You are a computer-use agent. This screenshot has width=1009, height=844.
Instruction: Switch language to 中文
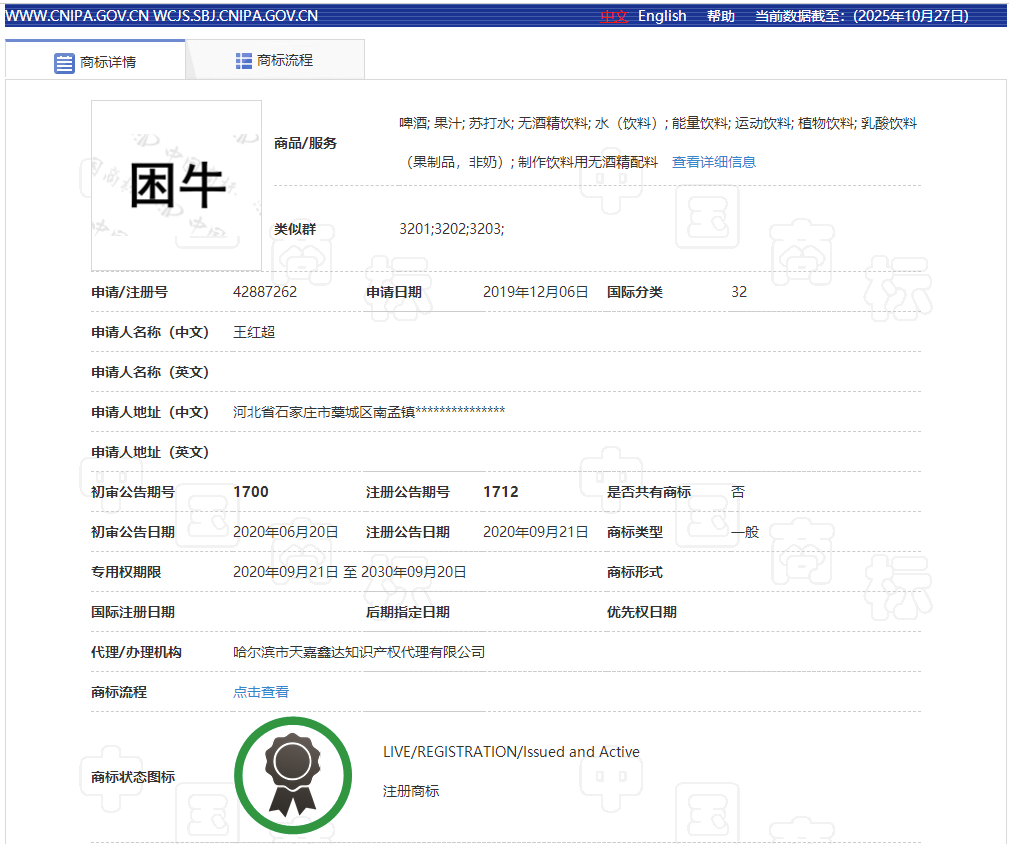[x=613, y=16]
